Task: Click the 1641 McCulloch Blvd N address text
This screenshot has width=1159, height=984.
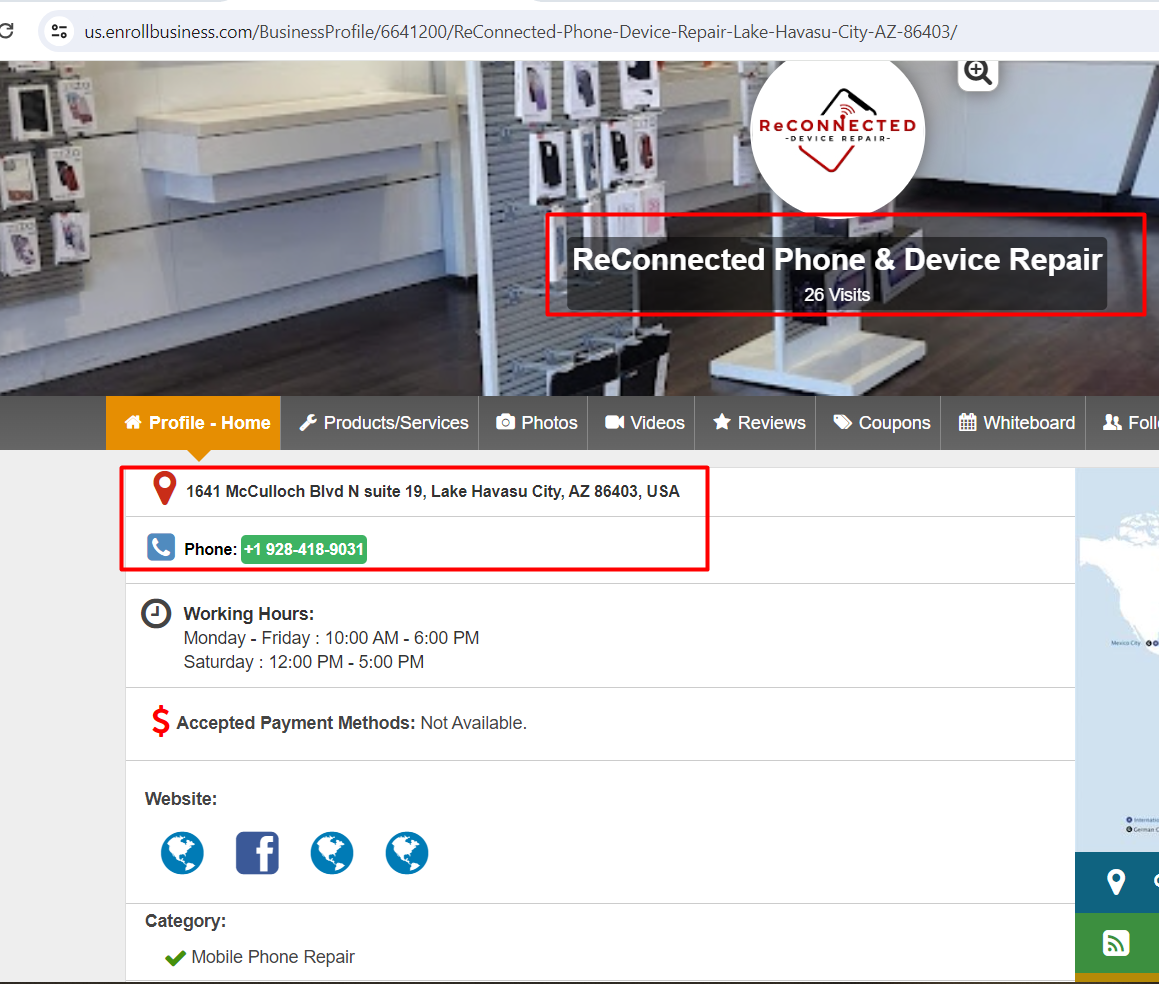Action: tap(432, 492)
